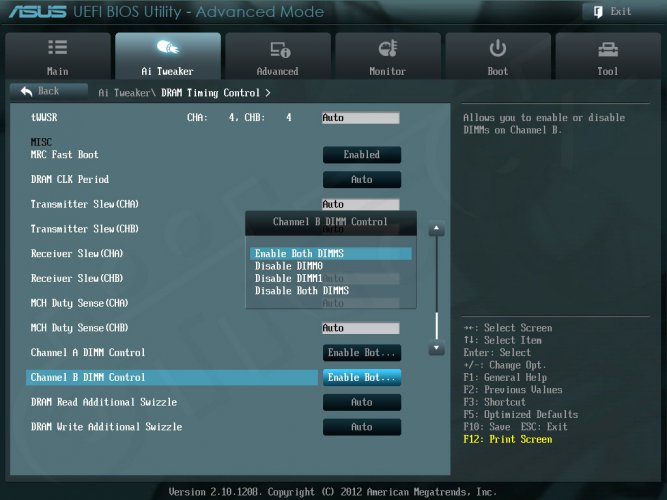
Task: Select the MRC Fast Boot label
Action: [x=64, y=155]
